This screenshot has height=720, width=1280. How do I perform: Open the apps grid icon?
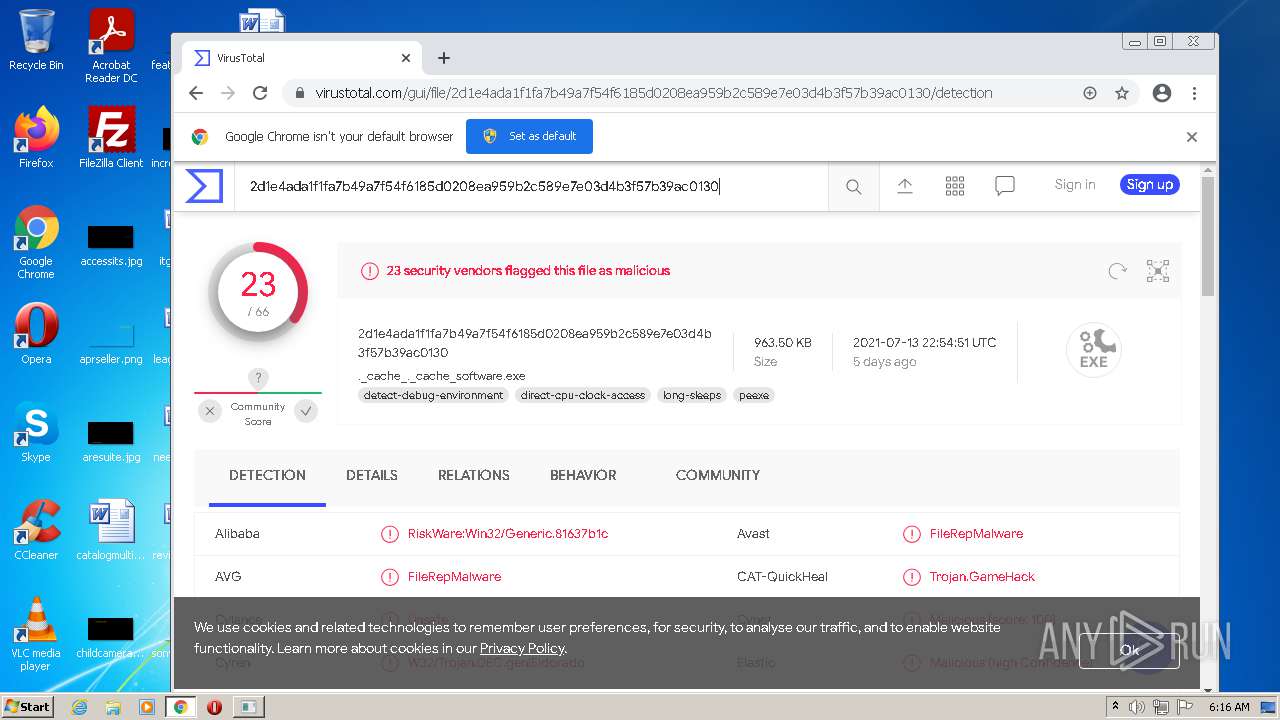[955, 185]
